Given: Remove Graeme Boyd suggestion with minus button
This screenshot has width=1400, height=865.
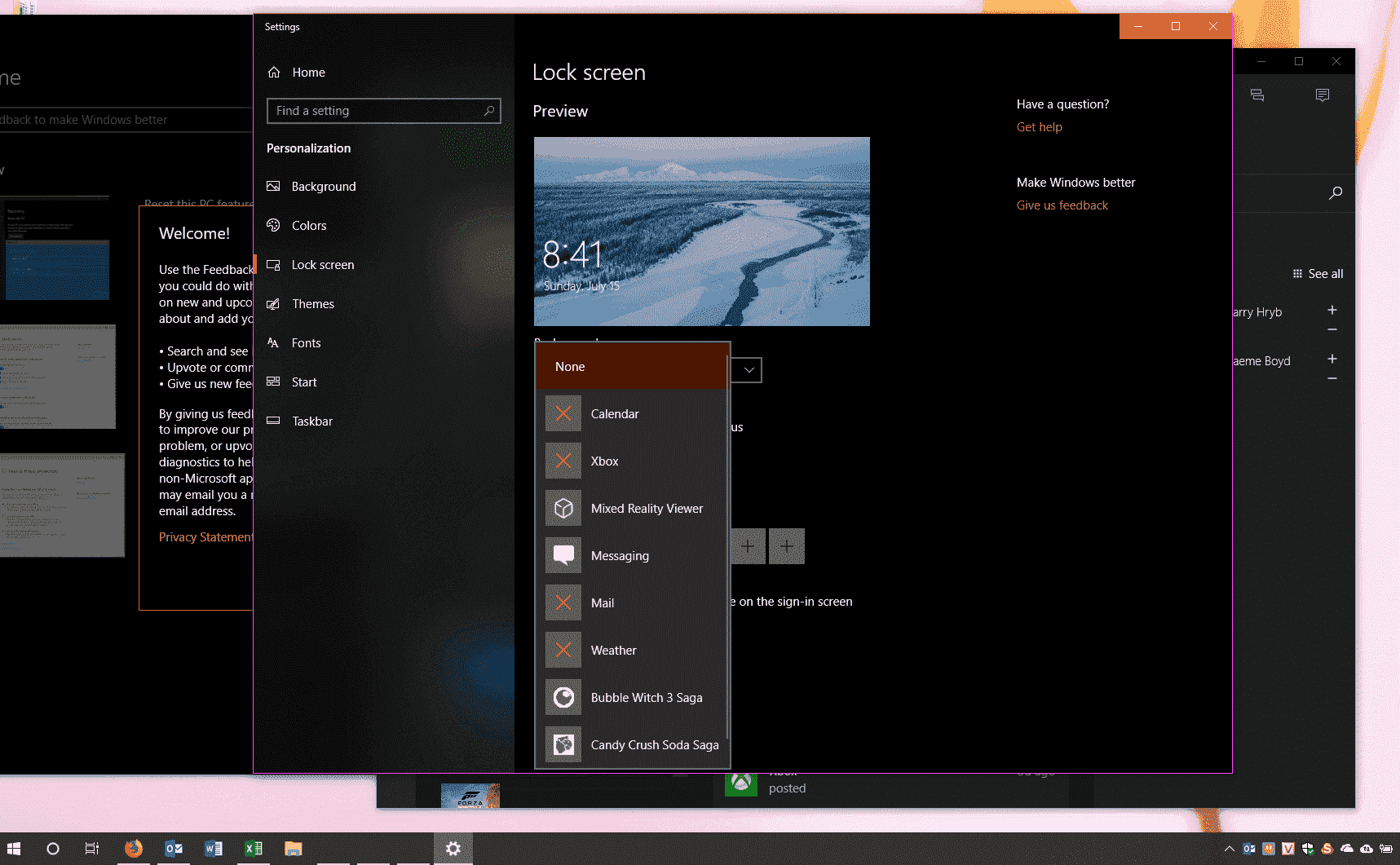Looking at the screenshot, I should (x=1332, y=378).
